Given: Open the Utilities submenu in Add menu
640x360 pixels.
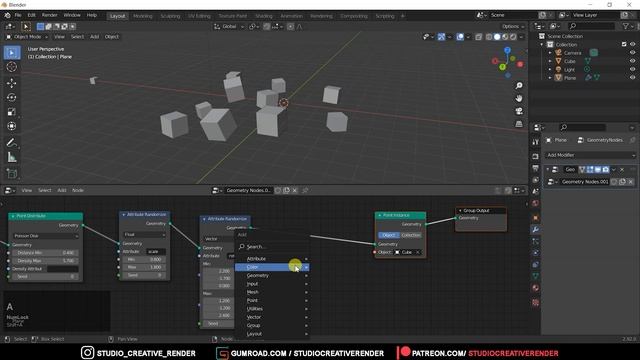Looking at the screenshot, I should pos(272,309).
